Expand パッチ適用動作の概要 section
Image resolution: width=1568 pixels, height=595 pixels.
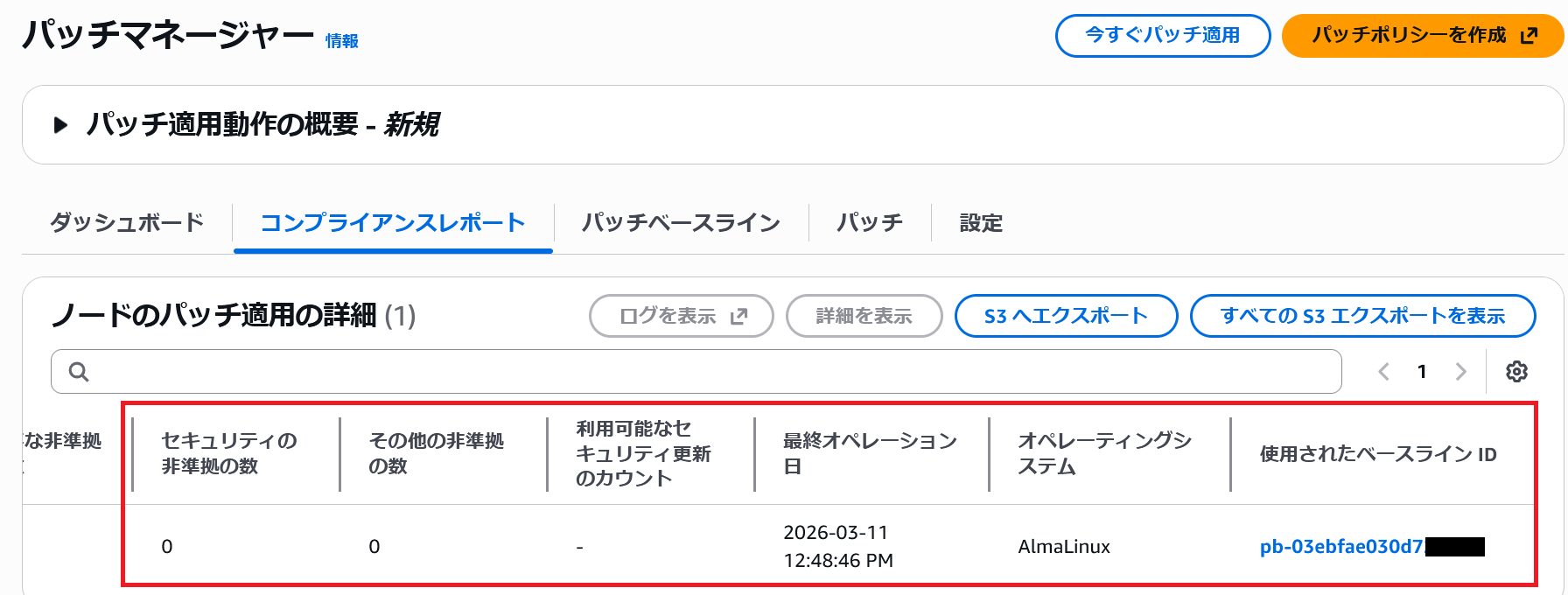pos(61,125)
